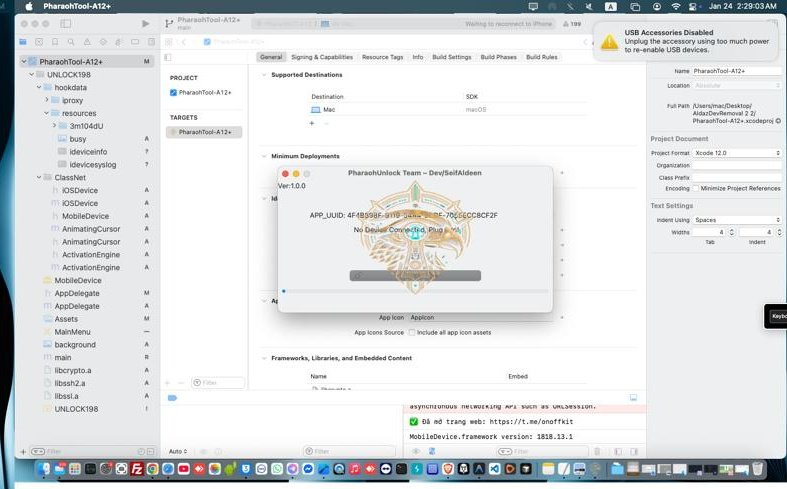Screen dimensions: 787x489
Task: Open FileZilla from the Dock
Action: [137, 469]
